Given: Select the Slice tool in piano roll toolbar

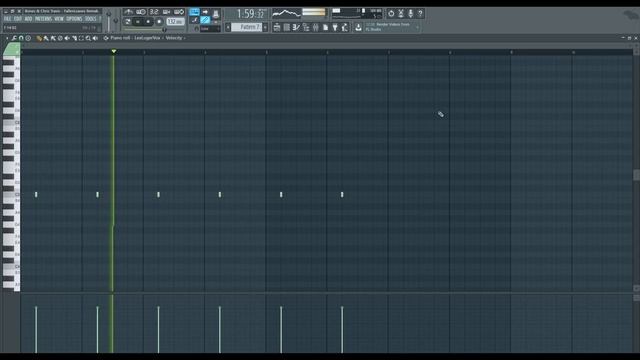Looking at the screenshot, I should (x=74, y=38).
